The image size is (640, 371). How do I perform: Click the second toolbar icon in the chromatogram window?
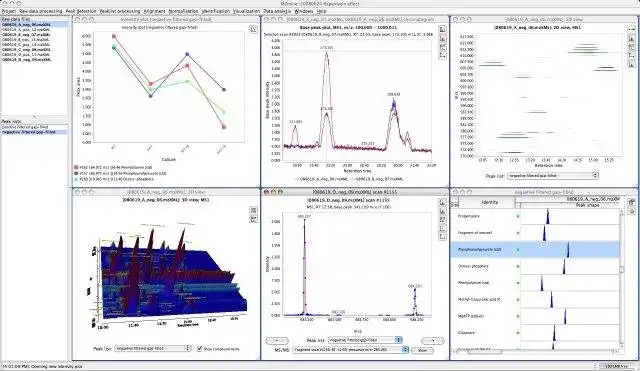click(x=442, y=38)
